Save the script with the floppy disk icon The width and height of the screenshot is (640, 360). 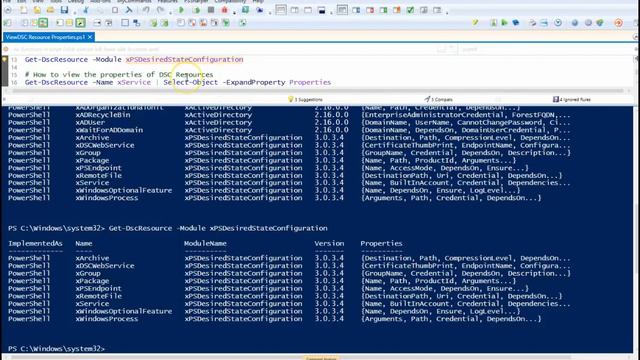(x=64, y=10)
